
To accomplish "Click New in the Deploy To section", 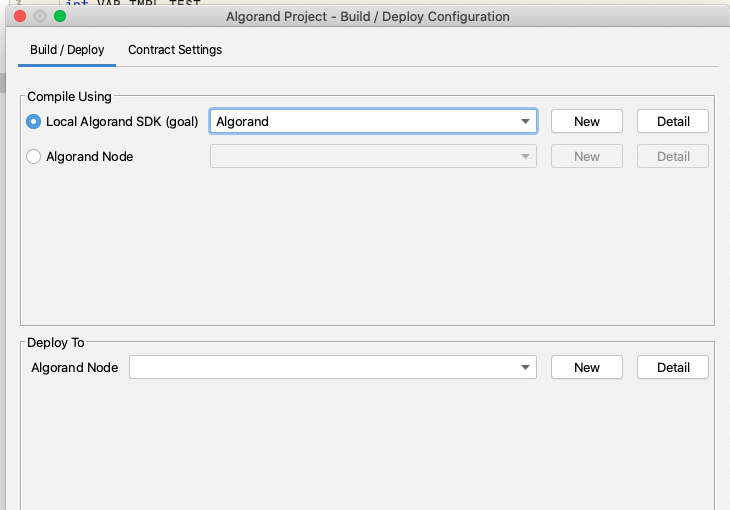I will (x=587, y=367).
